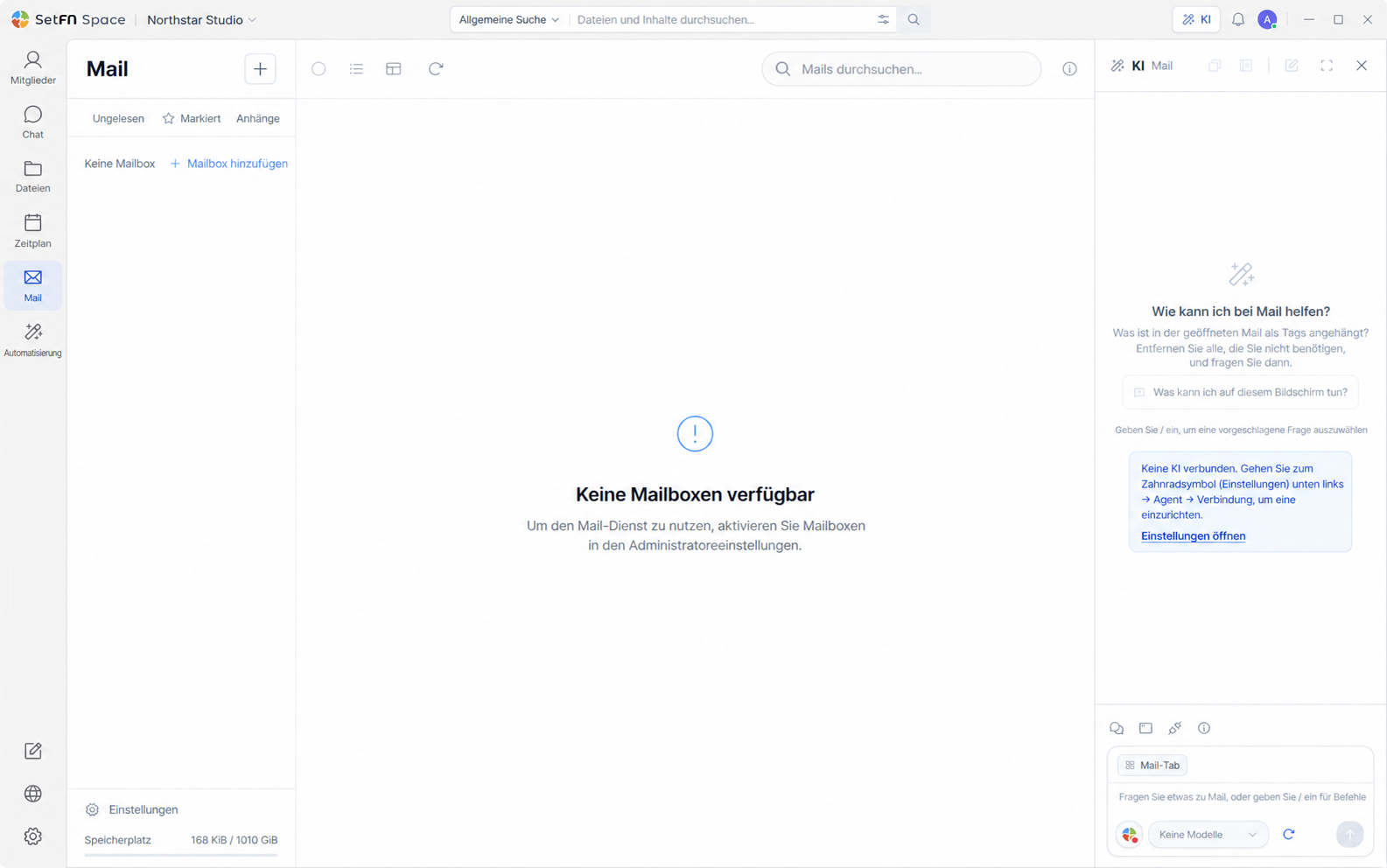Open notifications bell
The image size is (1387, 868).
click(x=1238, y=19)
